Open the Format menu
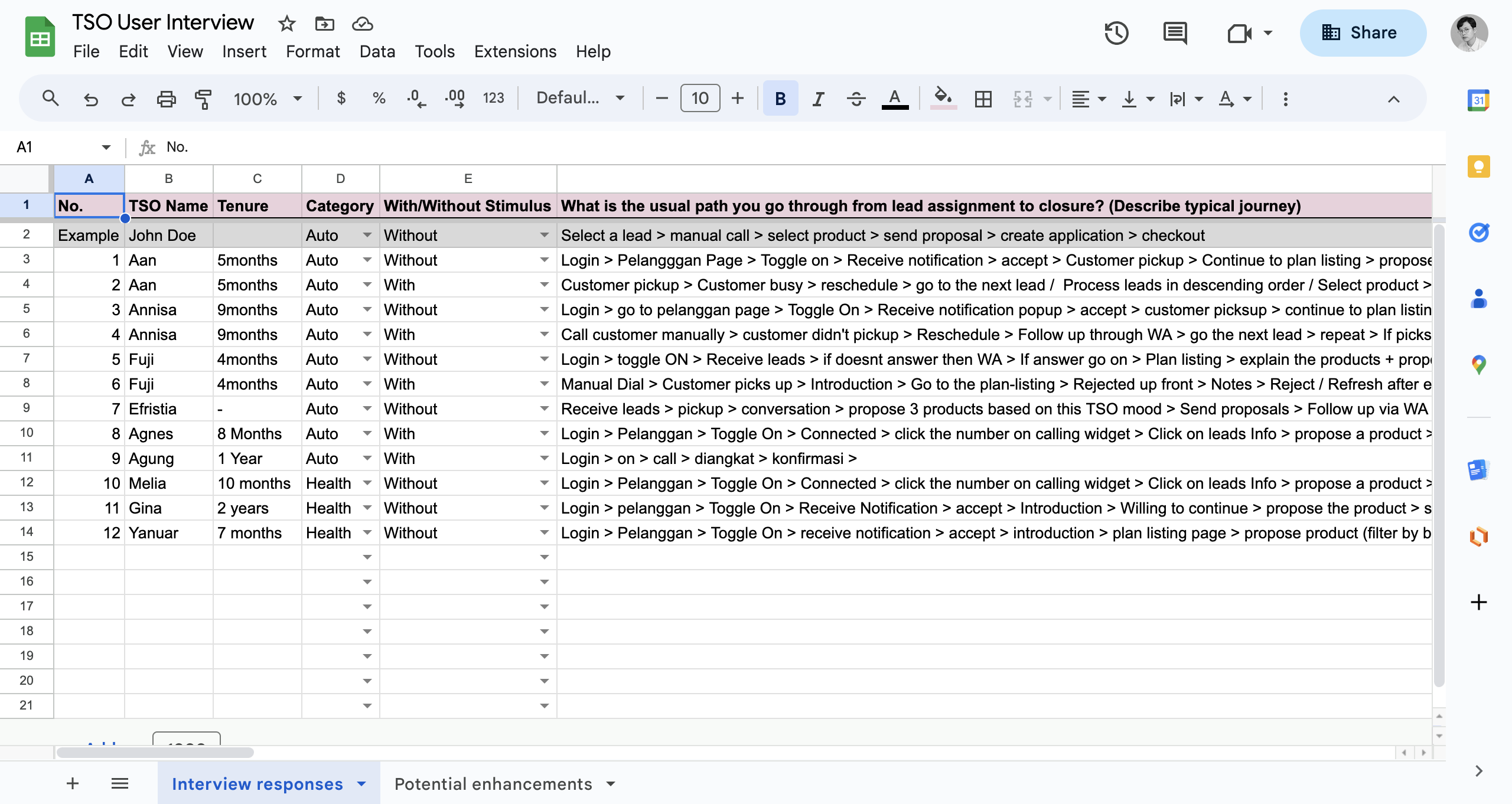 [x=312, y=52]
